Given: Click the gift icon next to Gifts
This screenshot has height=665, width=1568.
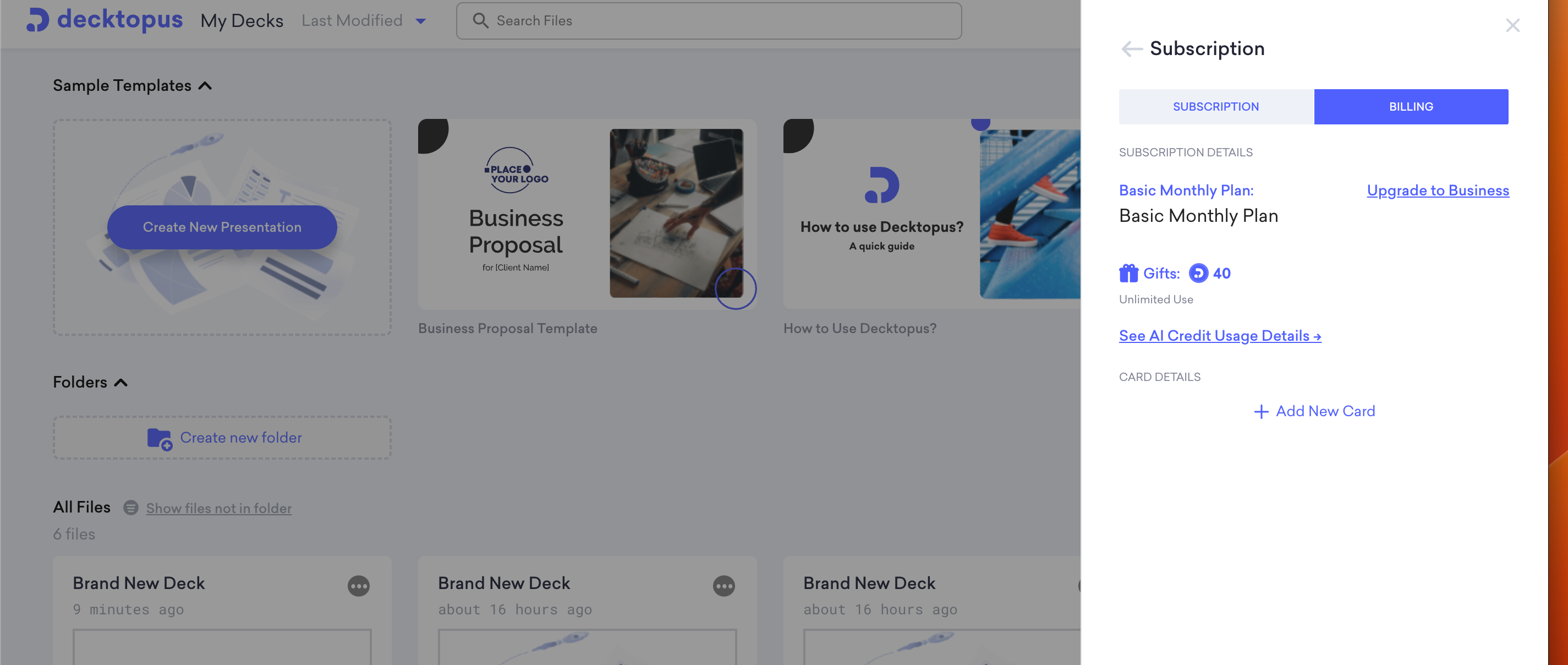Looking at the screenshot, I should (1128, 273).
